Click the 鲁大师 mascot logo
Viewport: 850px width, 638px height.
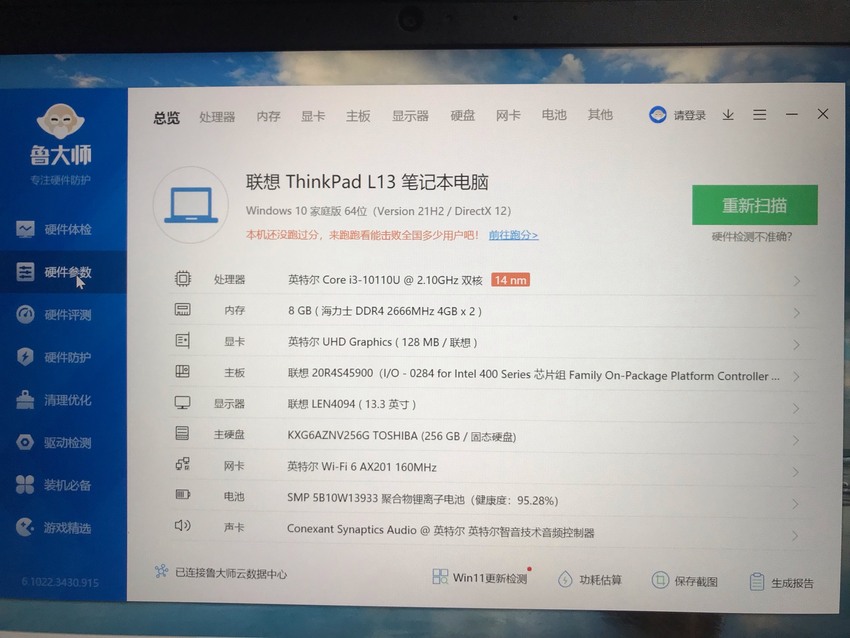[61, 121]
